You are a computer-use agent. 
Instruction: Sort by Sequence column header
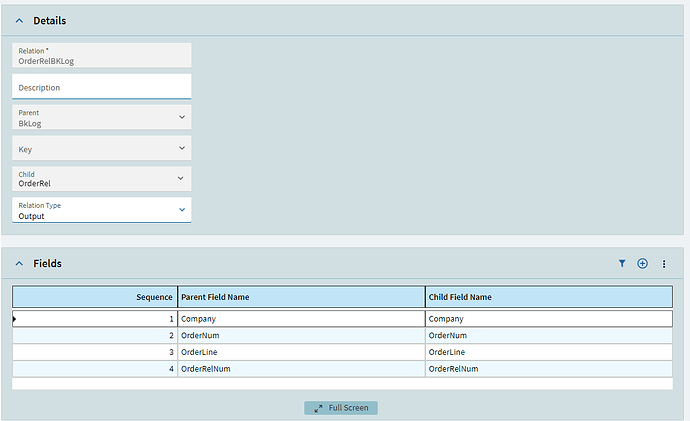95,297
